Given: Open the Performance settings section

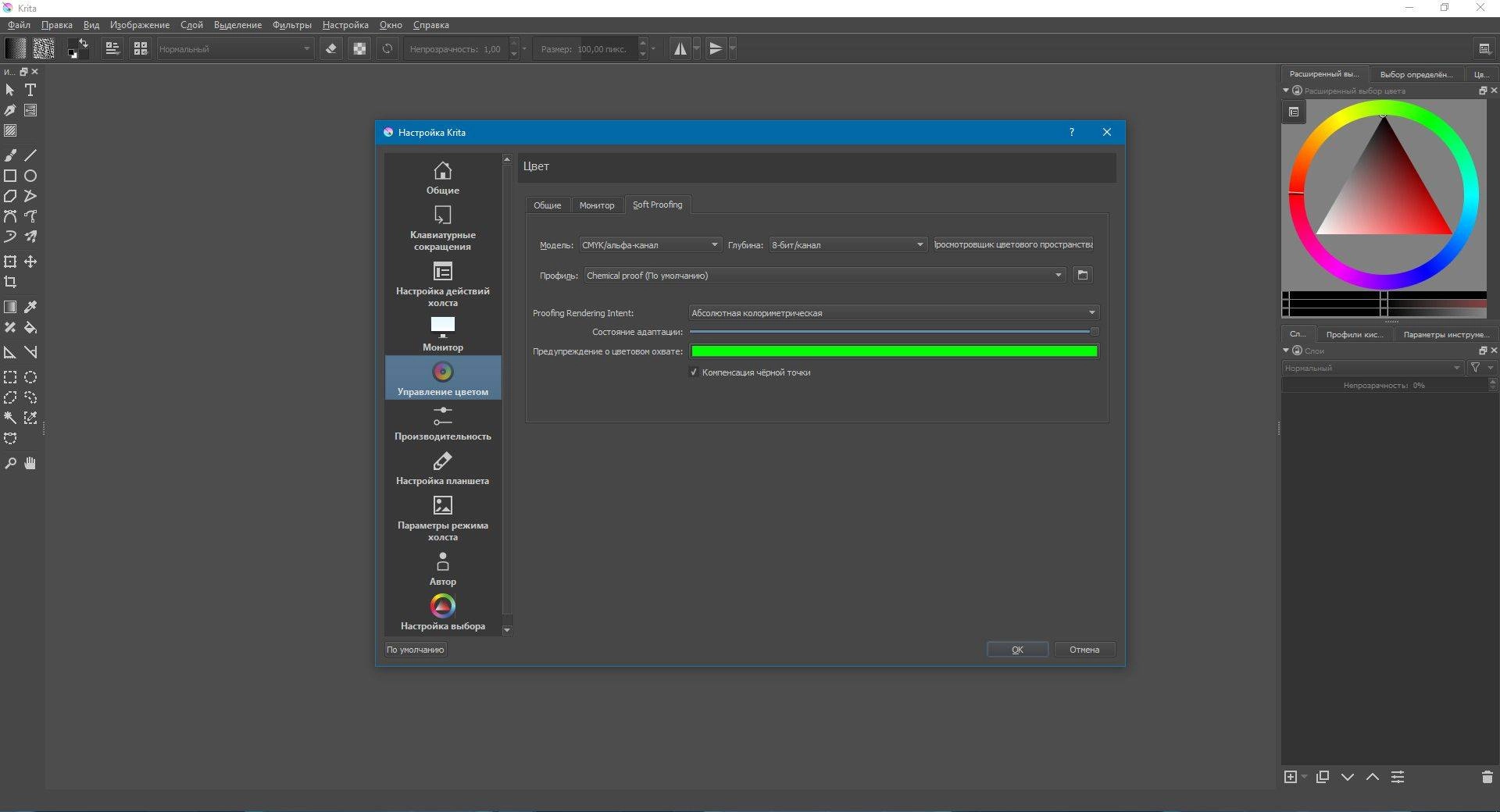Looking at the screenshot, I should pyautogui.click(x=443, y=422).
